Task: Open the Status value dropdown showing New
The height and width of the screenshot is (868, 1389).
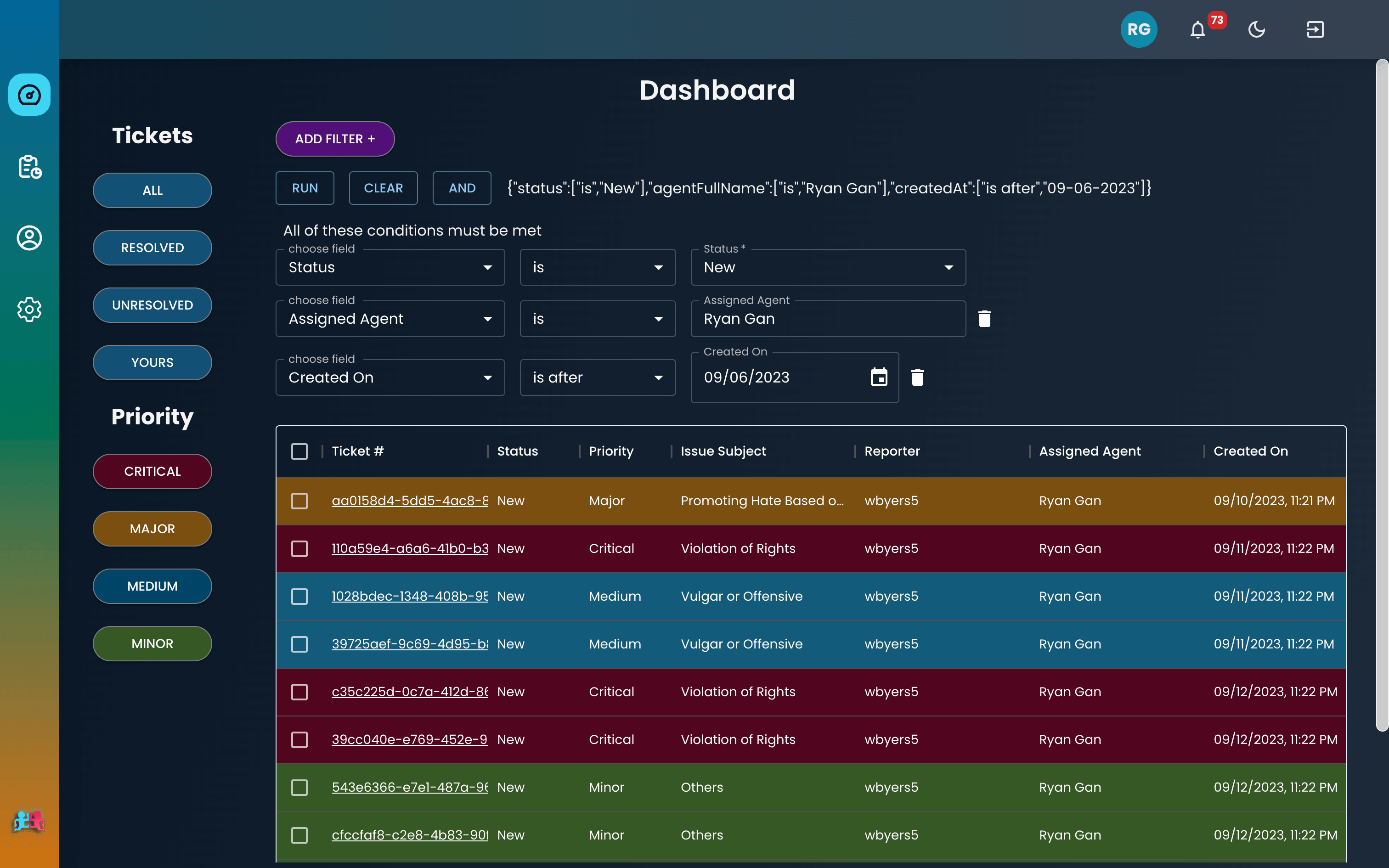Action: [x=828, y=267]
